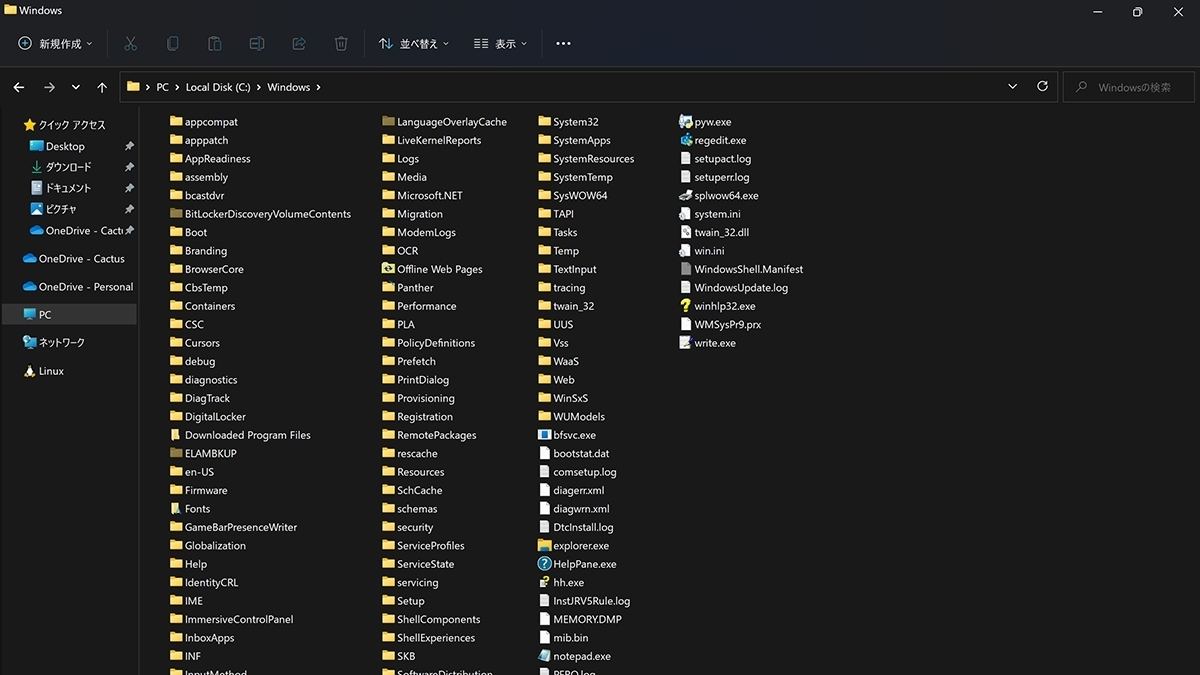The image size is (1200, 675).
Task: Open the three-dot more options menu
Action: pyautogui.click(x=563, y=44)
